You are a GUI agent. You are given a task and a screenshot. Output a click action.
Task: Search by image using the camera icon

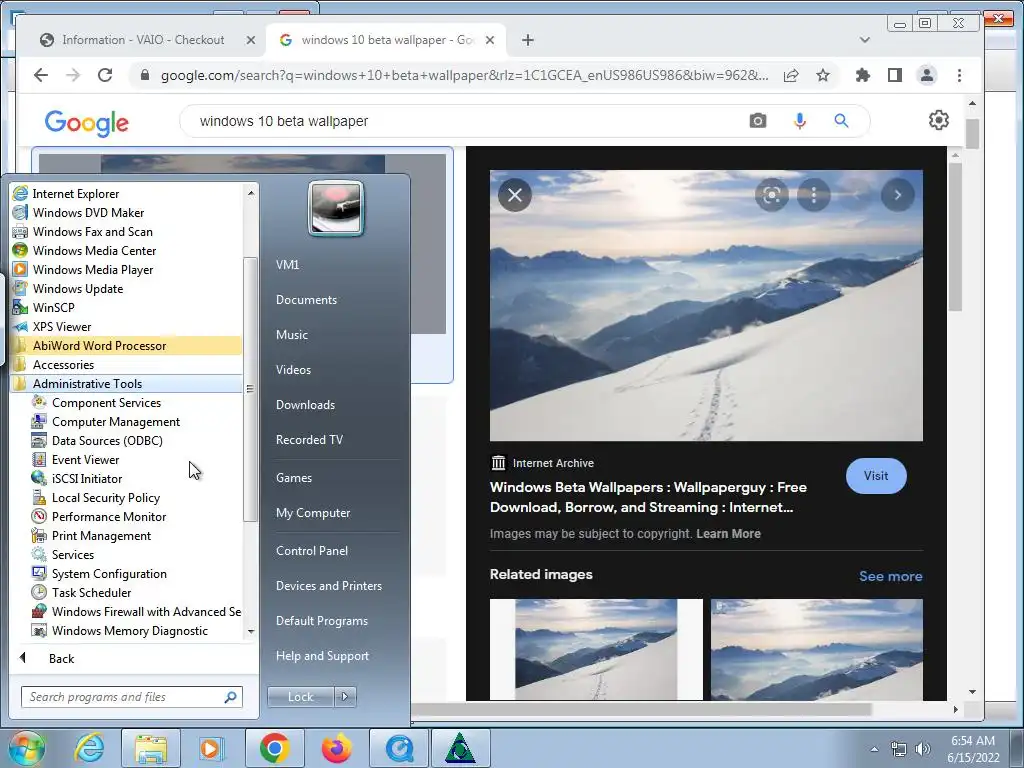pyautogui.click(x=758, y=121)
